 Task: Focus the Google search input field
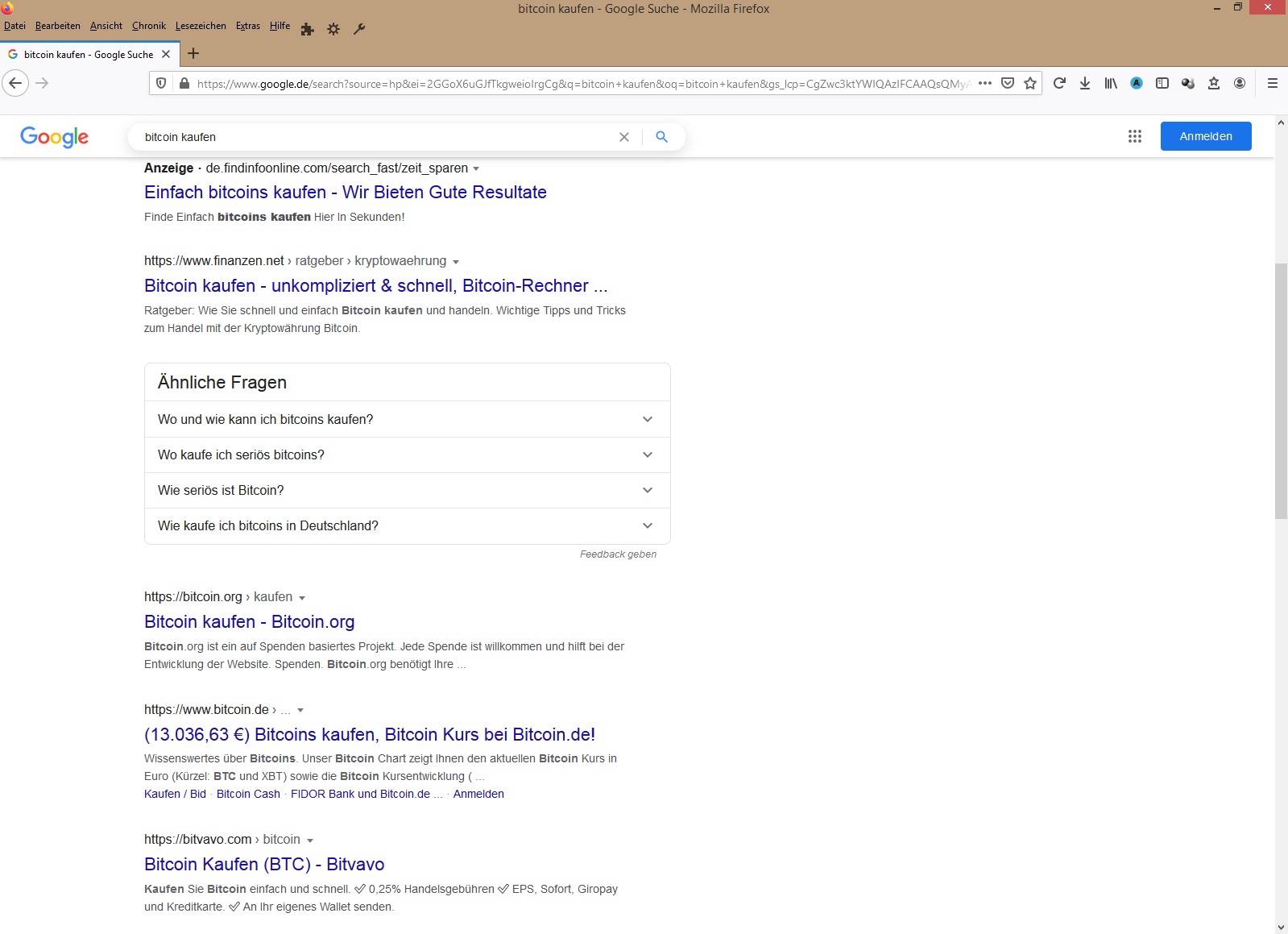(375, 137)
